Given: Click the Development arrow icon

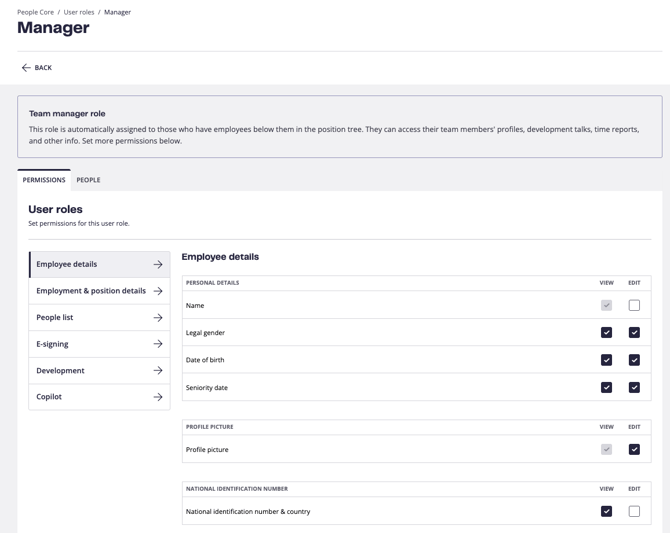Looking at the screenshot, I should pyautogui.click(x=158, y=371).
